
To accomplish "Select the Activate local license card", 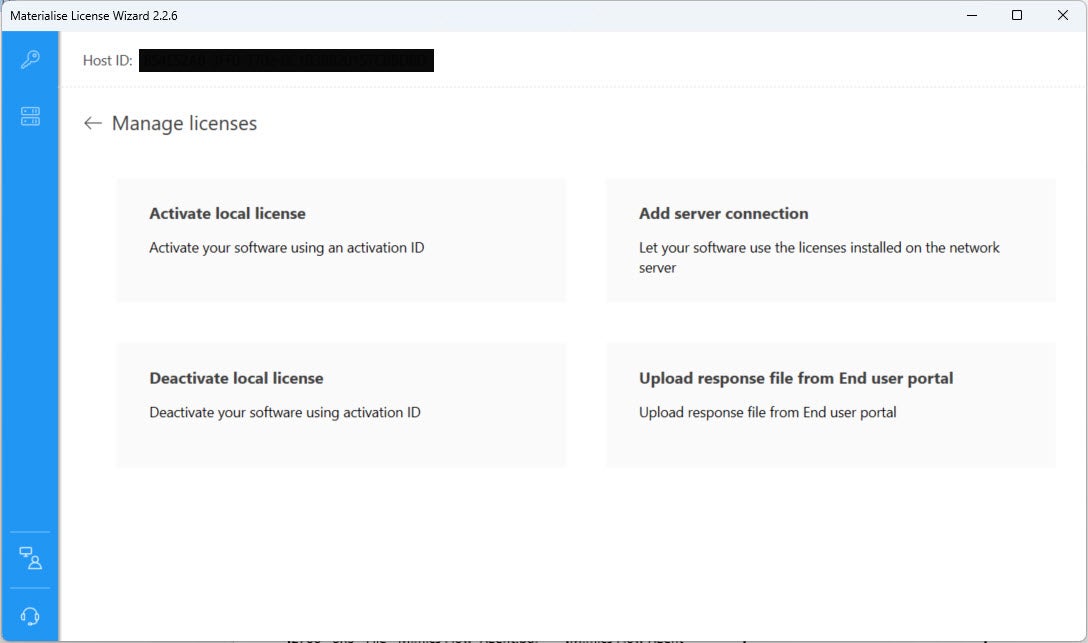I will (x=341, y=240).
